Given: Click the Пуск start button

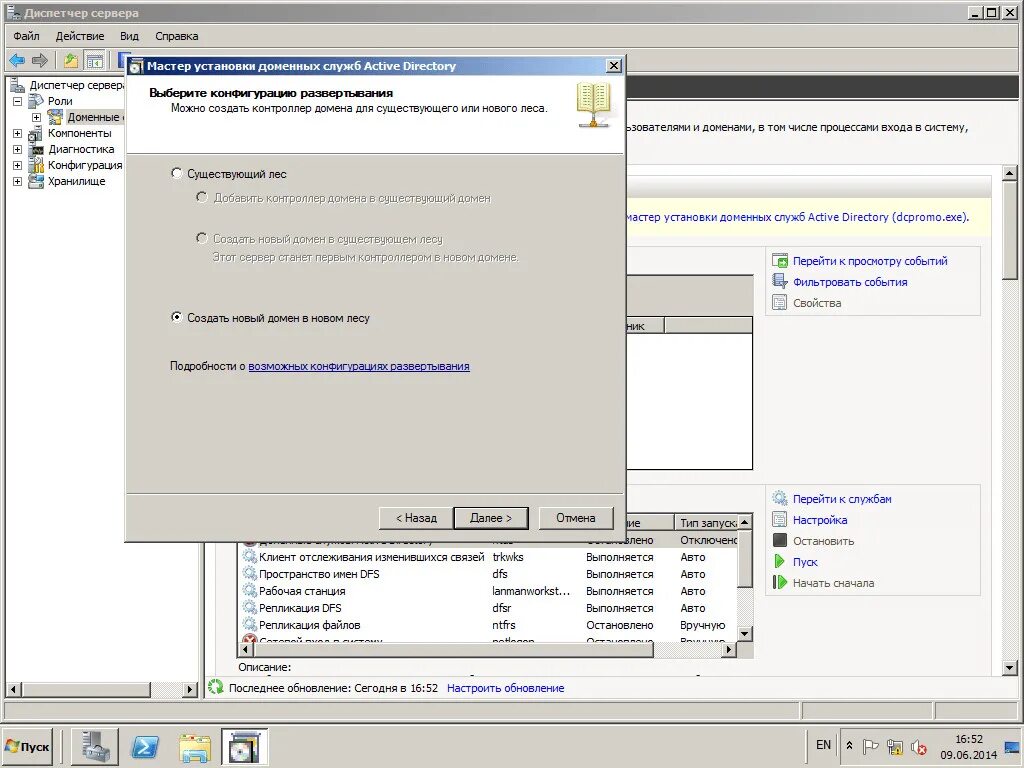Looking at the screenshot, I should [x=27, y=746].
